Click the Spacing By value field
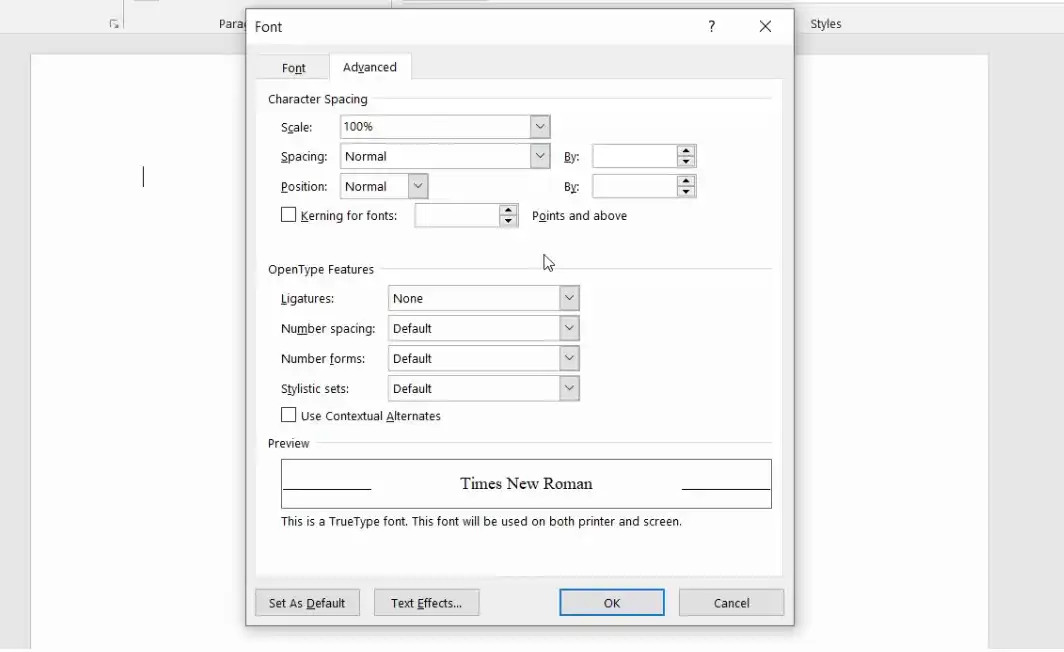The width and height of the screenshot is (1064, 652). point(634,157)
